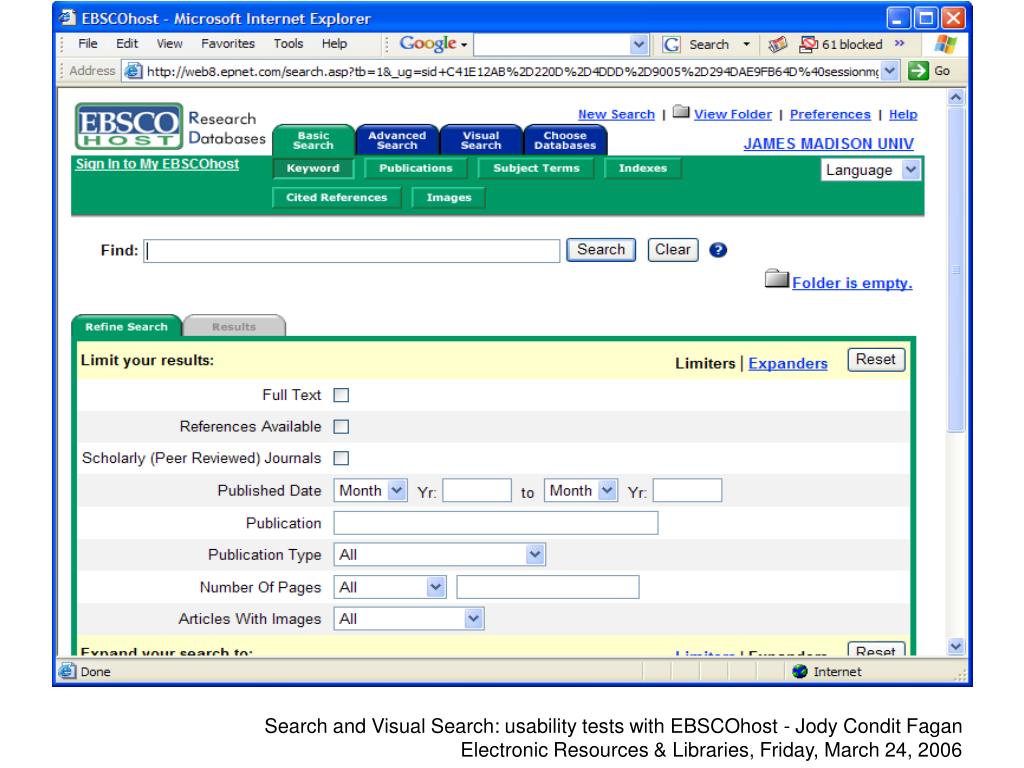Screen dimensions: 1024x768
Task: Click the 61 blocked popup blocker icon
Action: click(808, 44)
